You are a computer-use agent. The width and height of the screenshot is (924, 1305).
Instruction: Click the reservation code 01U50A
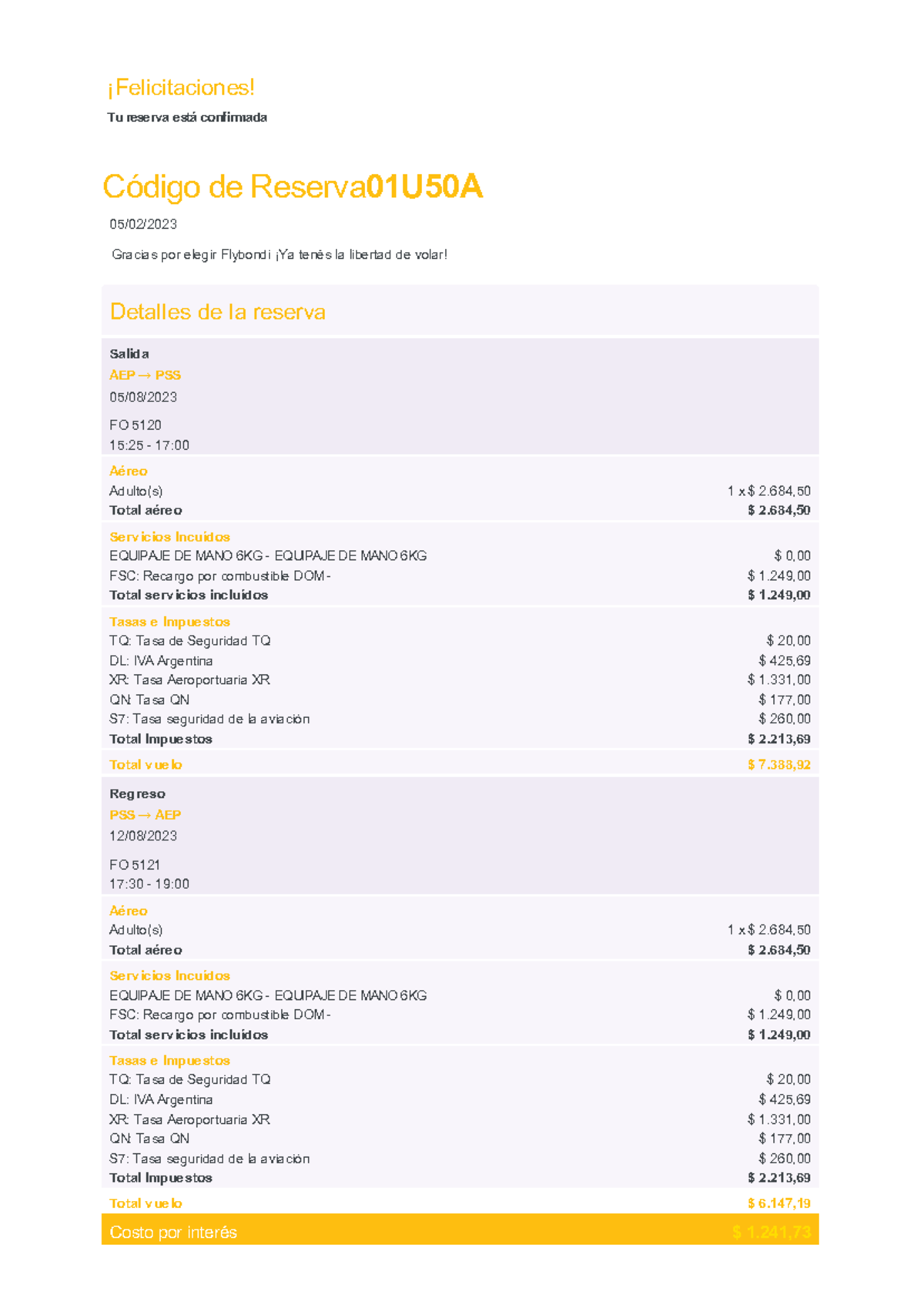coord(425,186)
